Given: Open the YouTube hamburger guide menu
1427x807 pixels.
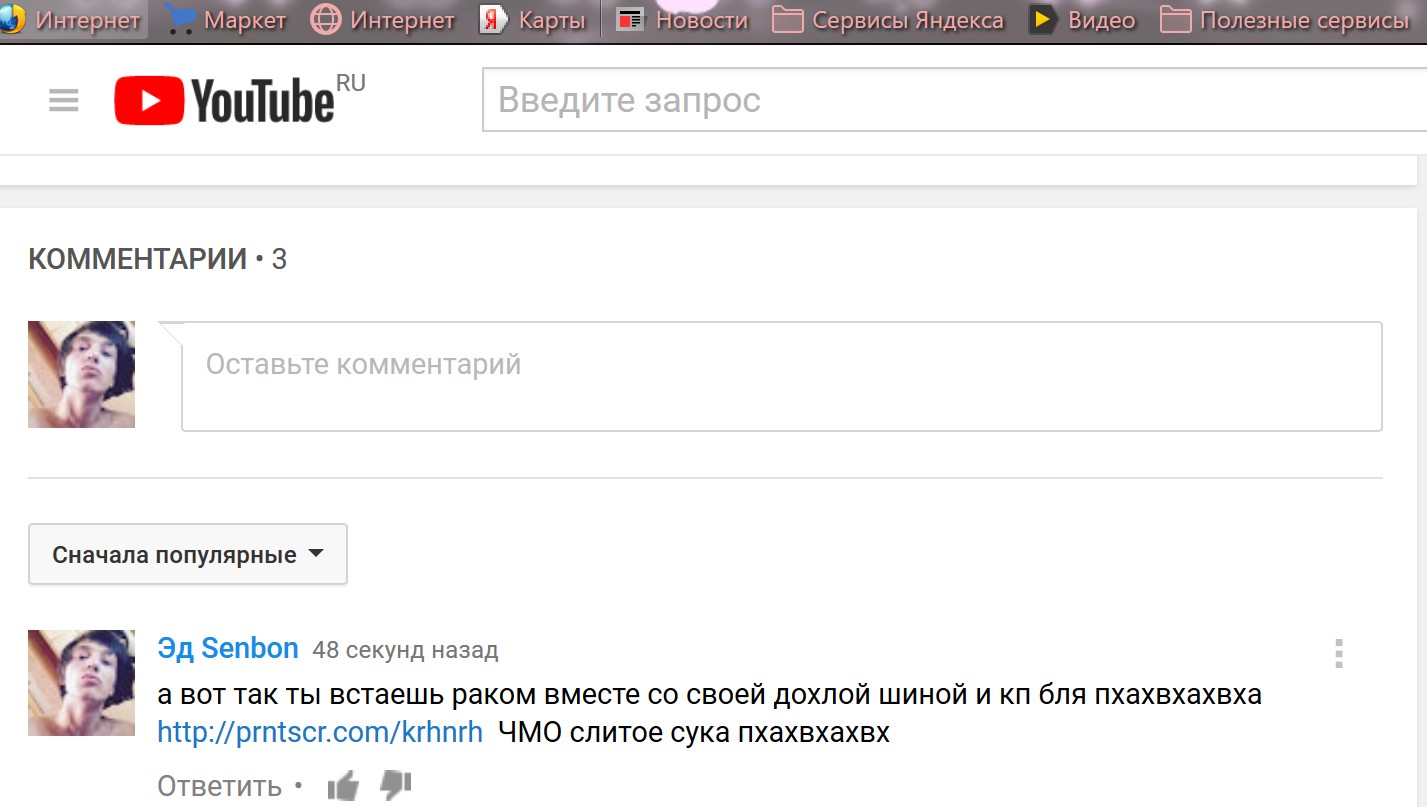Looking at the screenshot, I should tap(63, 101).
